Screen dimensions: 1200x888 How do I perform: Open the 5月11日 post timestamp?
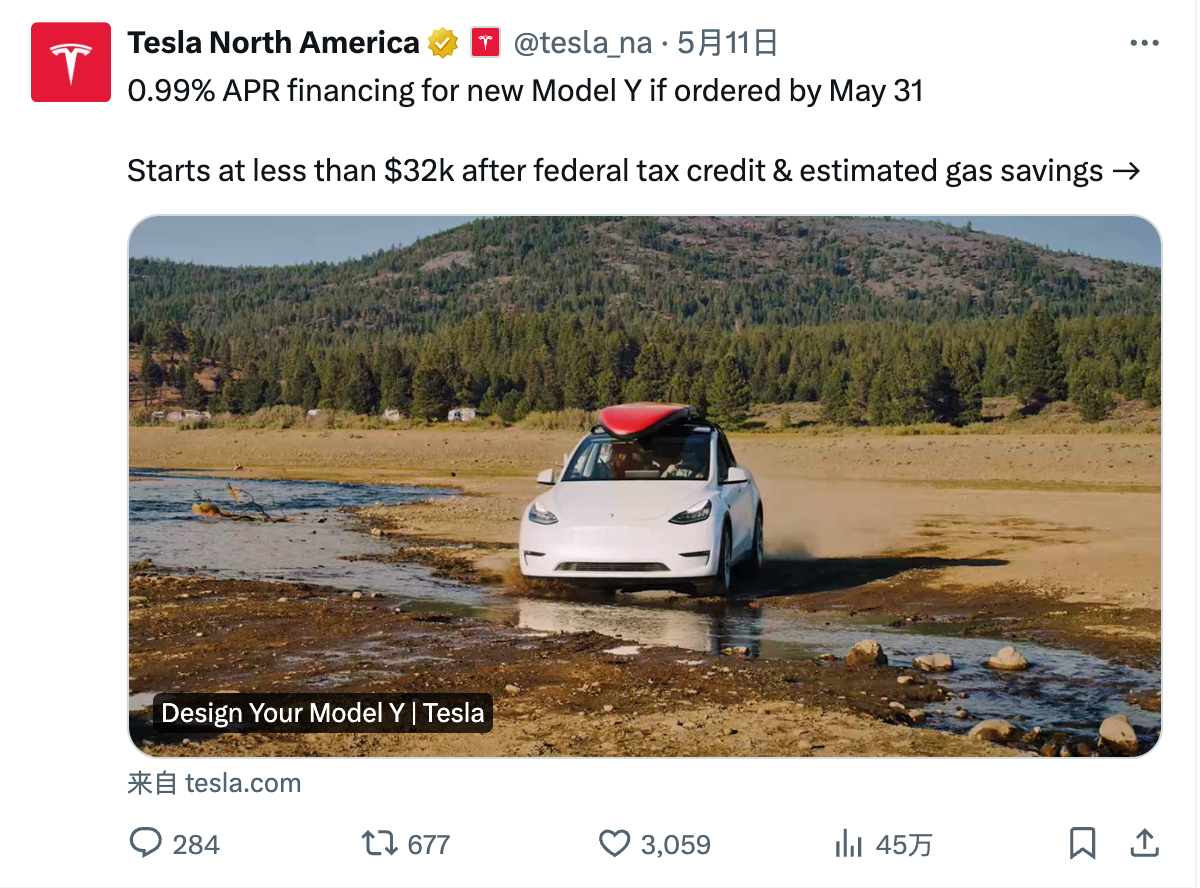727,43
